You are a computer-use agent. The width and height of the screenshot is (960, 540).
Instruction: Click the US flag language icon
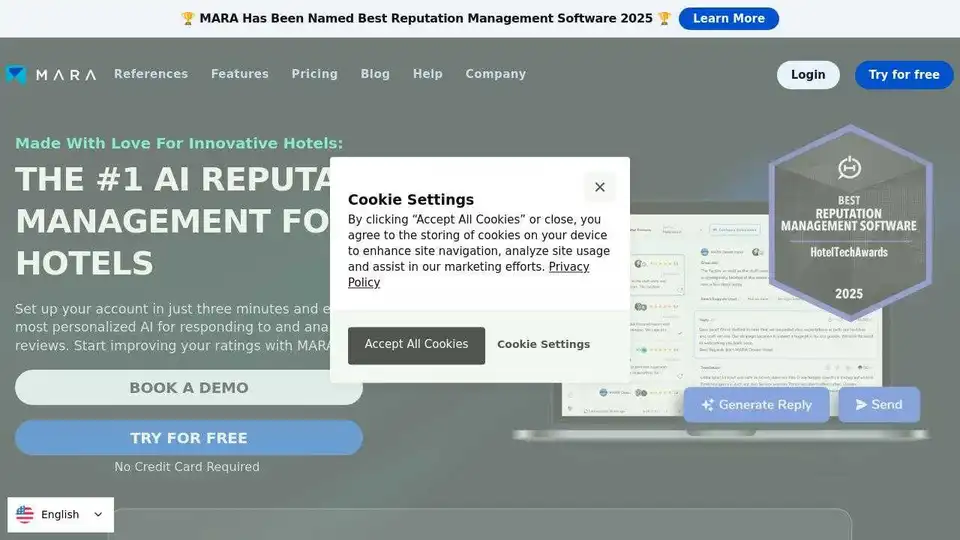24,514
